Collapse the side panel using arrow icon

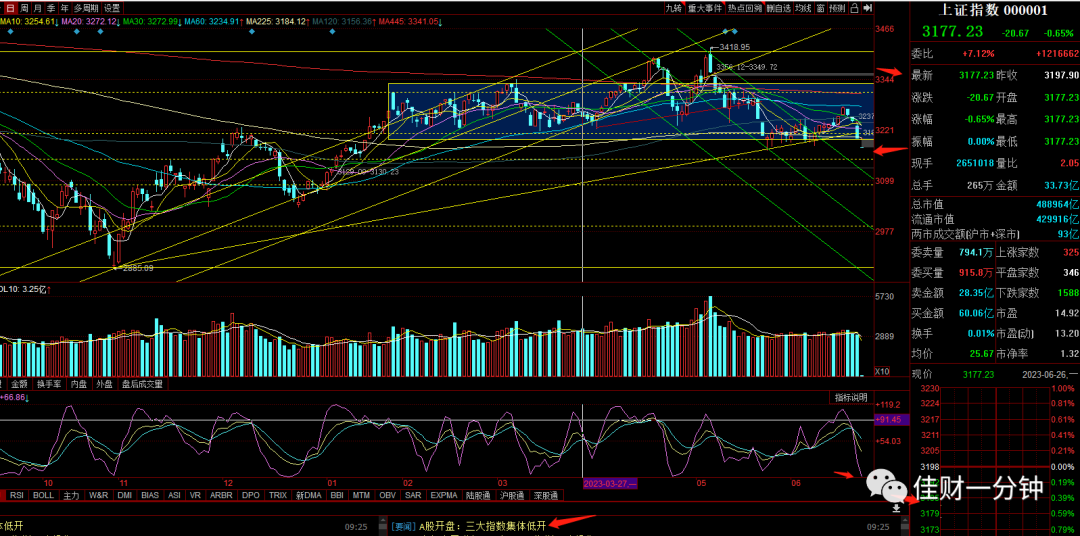pos(867,8)
